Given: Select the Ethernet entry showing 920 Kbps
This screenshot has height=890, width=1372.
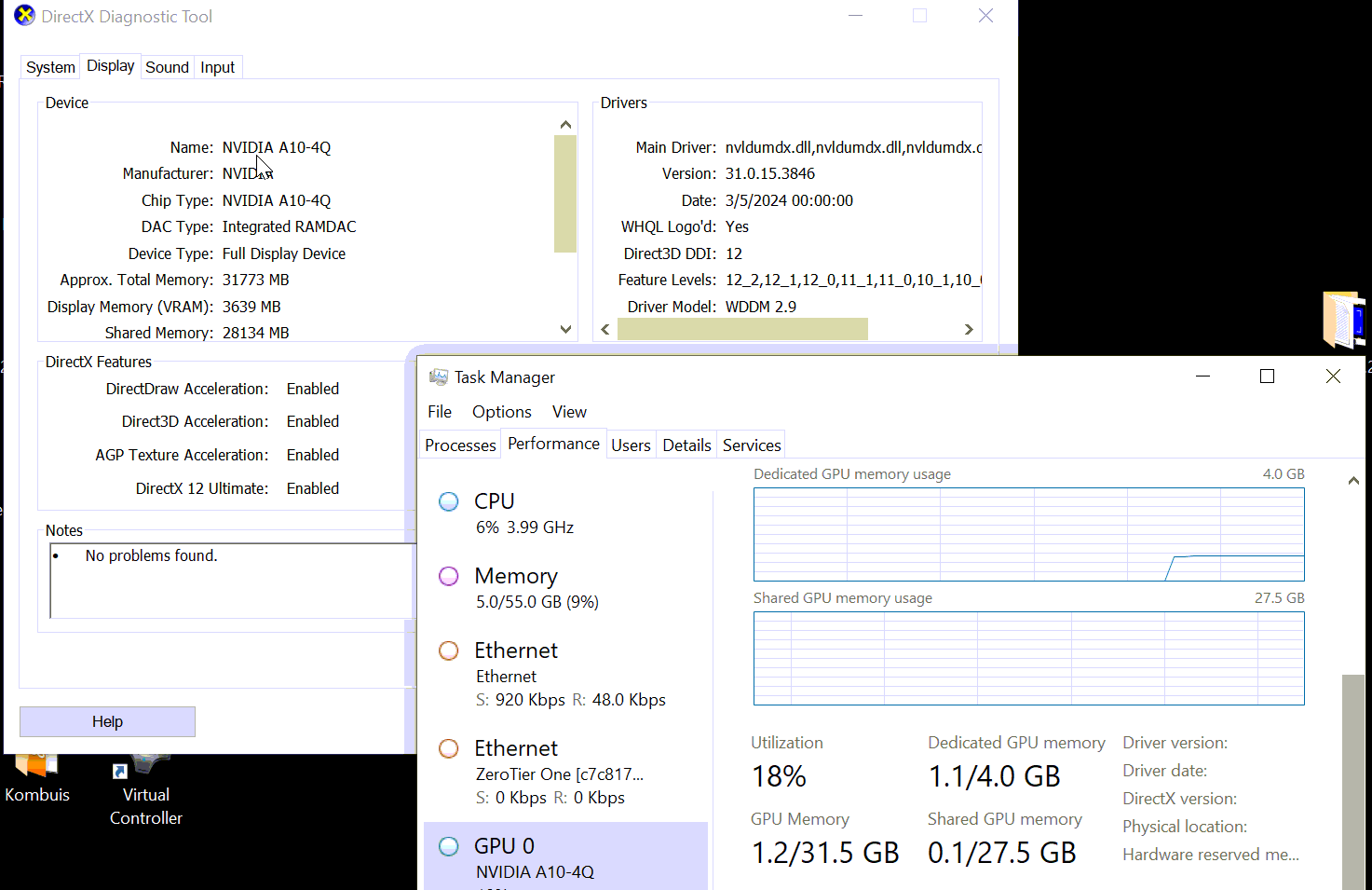Looking at the screenshot, I should pos(566,675).
